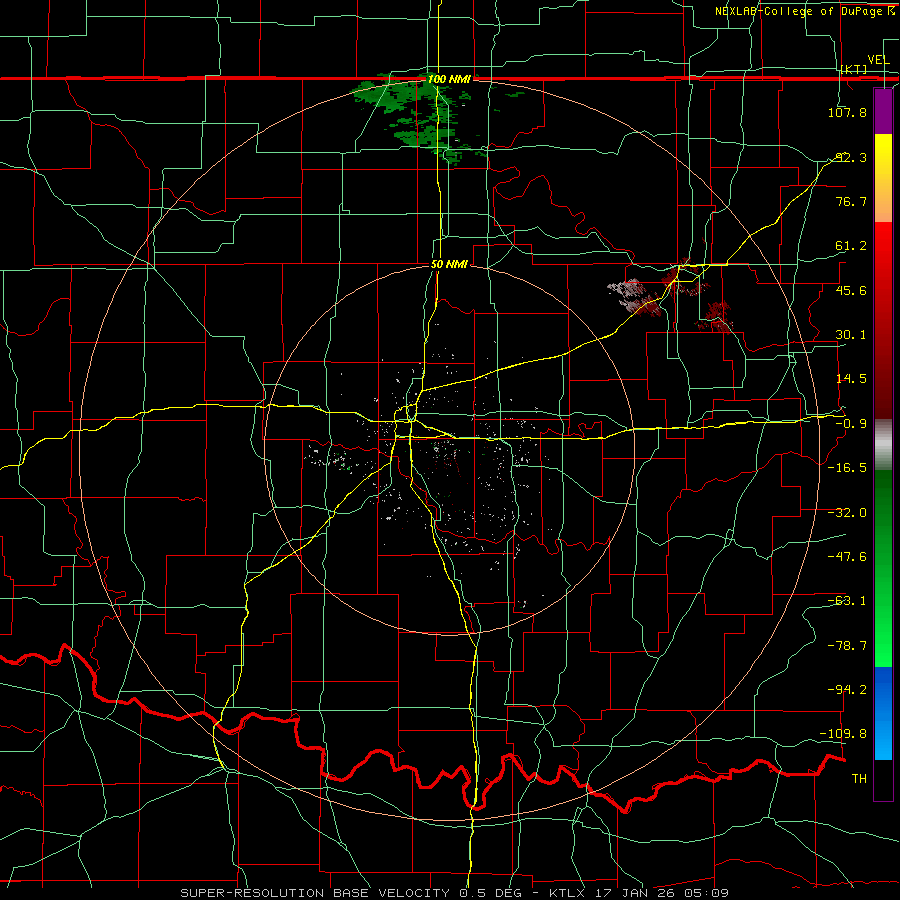Image resolution: width=900 pixels, height=900 pixels.
Task: Click the TH label below the scale
Action: pos(859,779)
